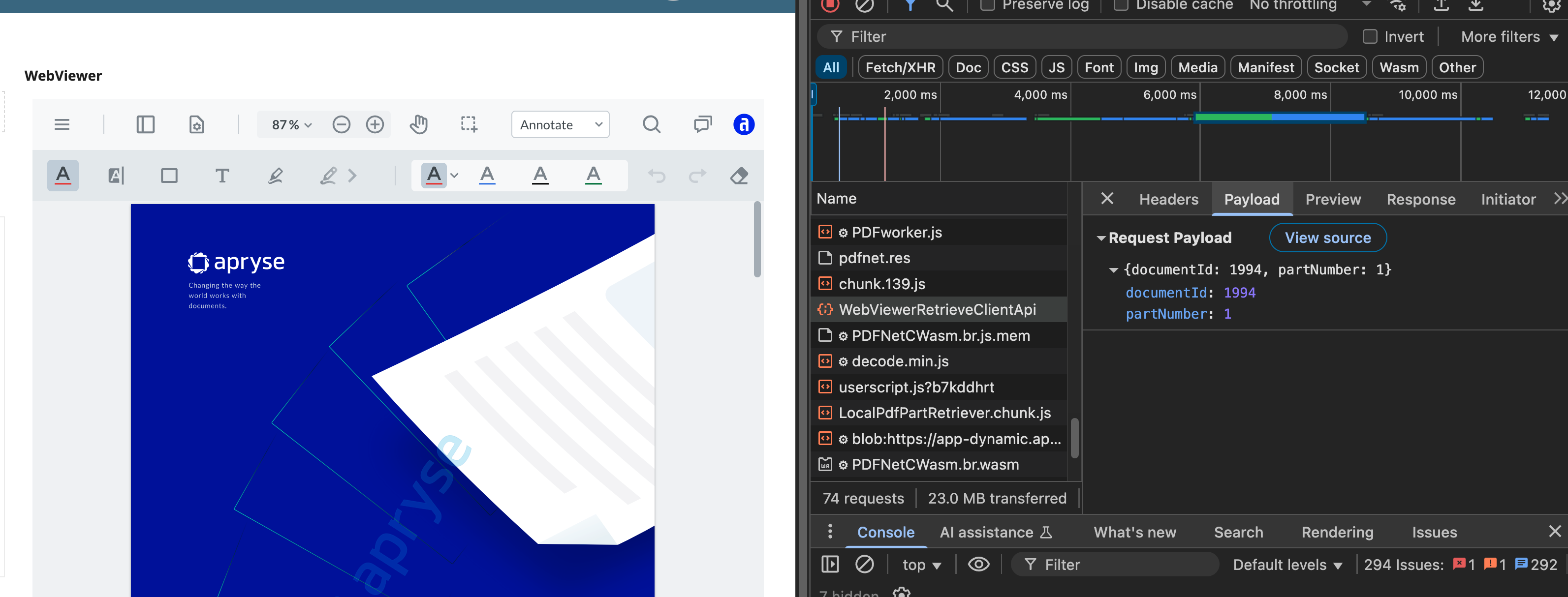Pick the blue underline style preset
Screen dimensions: 1568x597
[x=487, y=176]
